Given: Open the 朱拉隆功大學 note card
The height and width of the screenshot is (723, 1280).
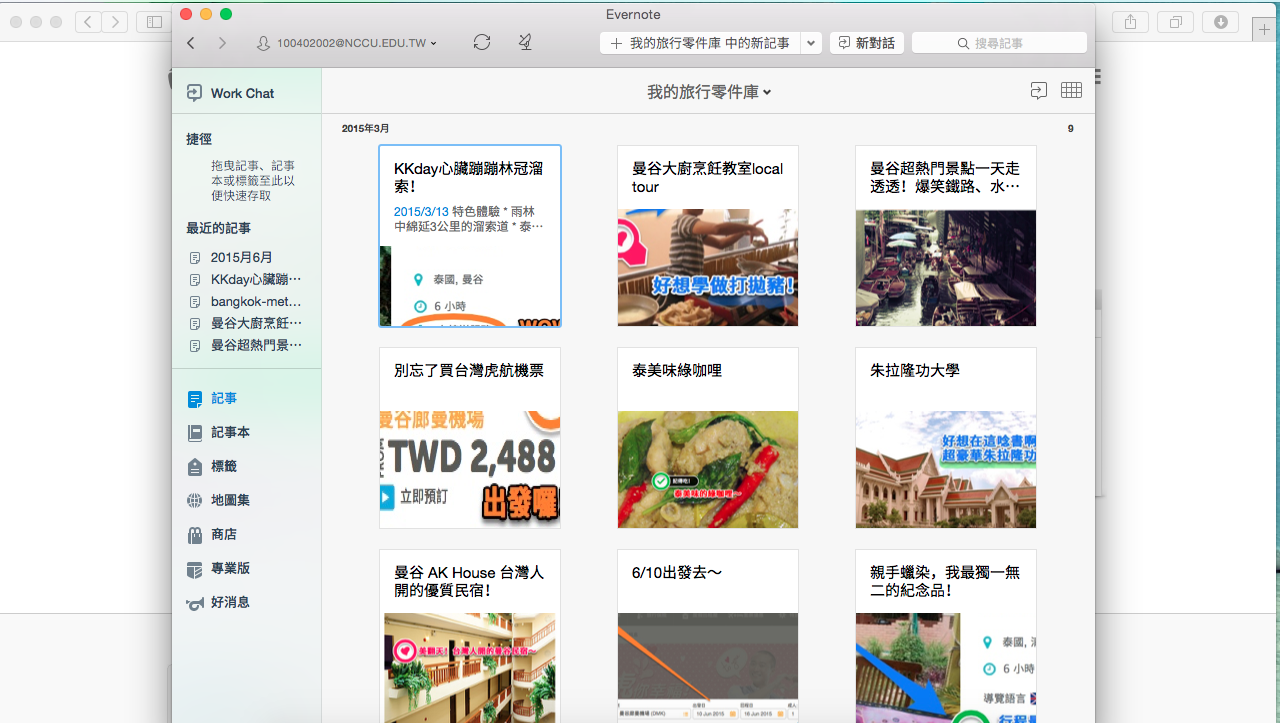Looking at the screenshot, I should pos(946,438).
